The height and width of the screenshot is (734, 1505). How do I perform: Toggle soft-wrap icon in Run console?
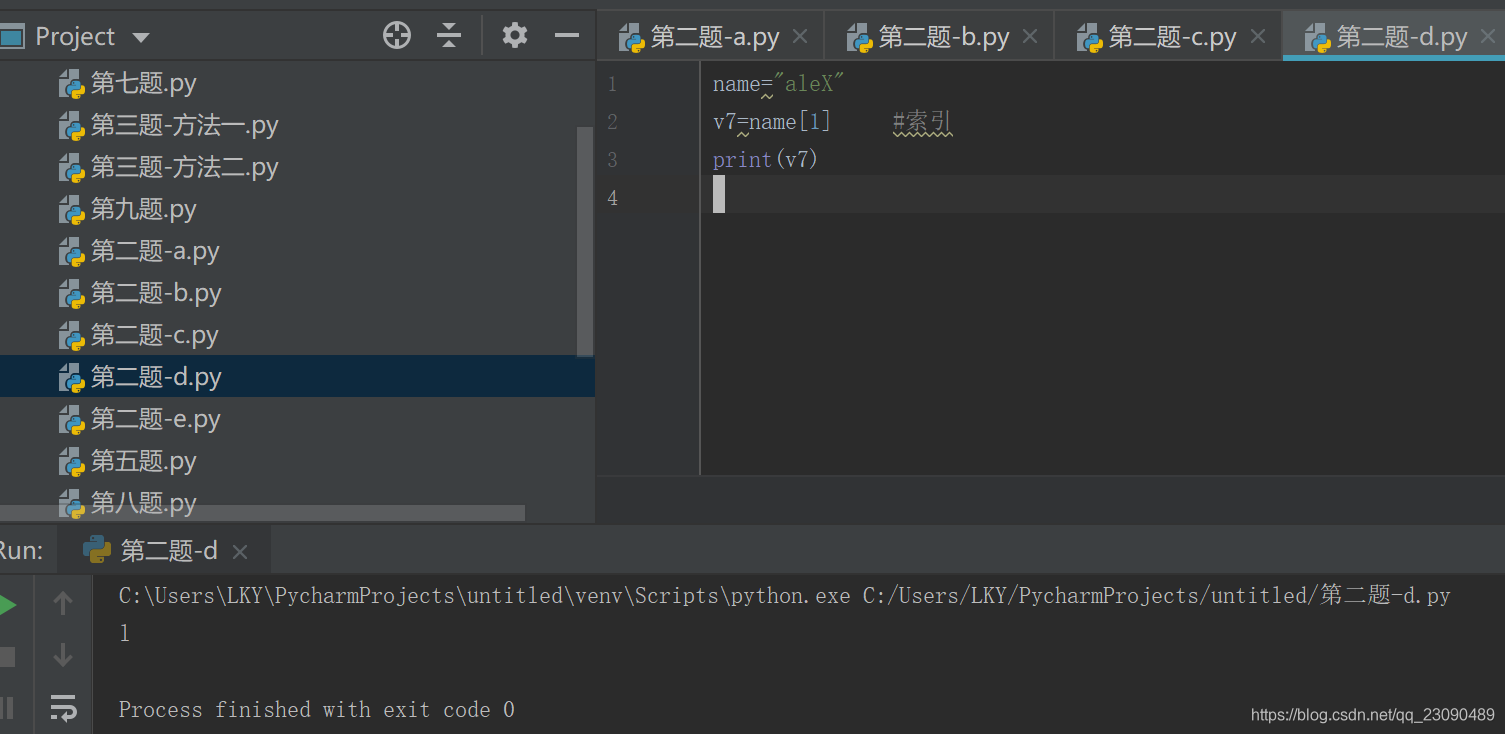click(63, 708)
